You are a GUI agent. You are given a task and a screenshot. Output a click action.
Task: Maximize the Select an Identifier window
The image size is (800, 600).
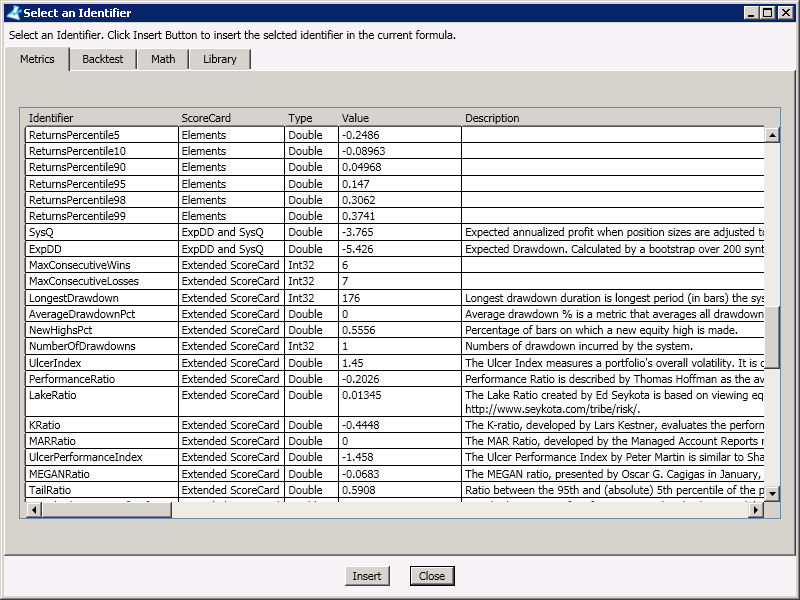click(x=768, y=13)
